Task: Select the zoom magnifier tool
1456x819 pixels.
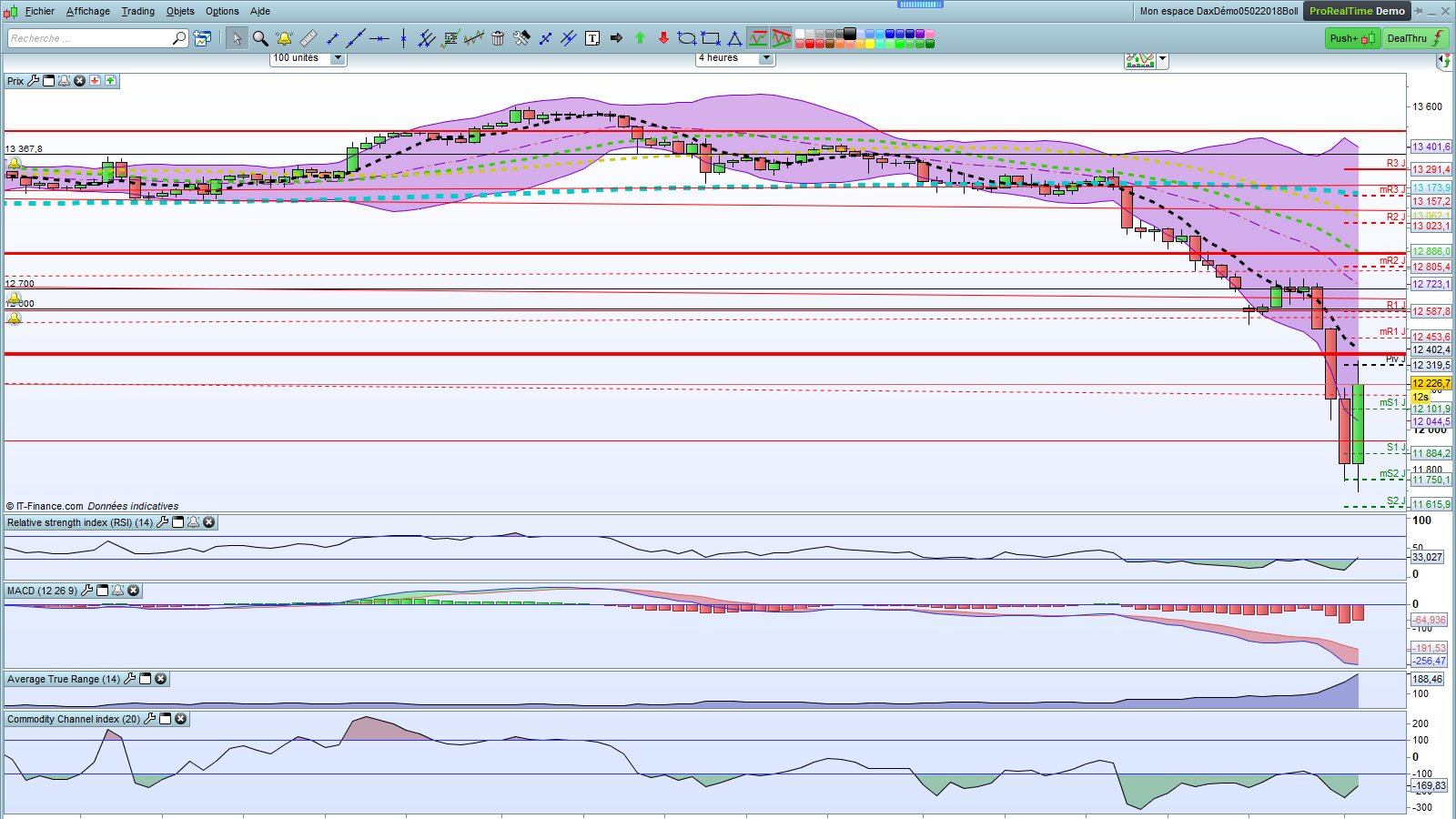Action: coord(260,38)
